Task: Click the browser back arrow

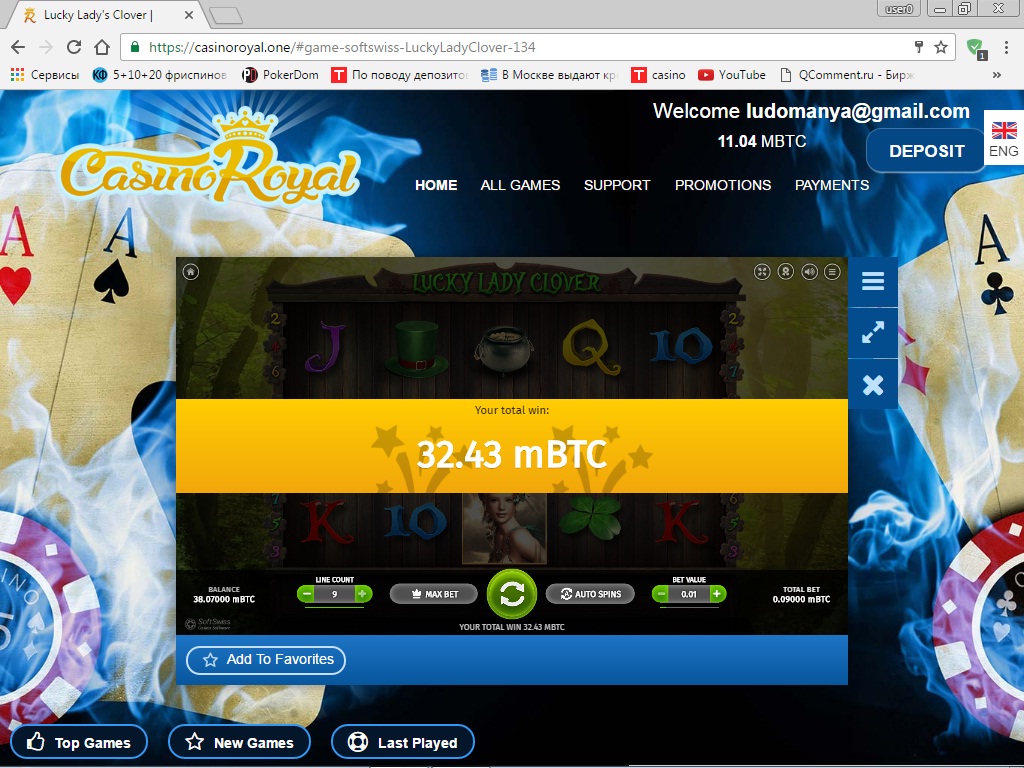Action: 18,47
